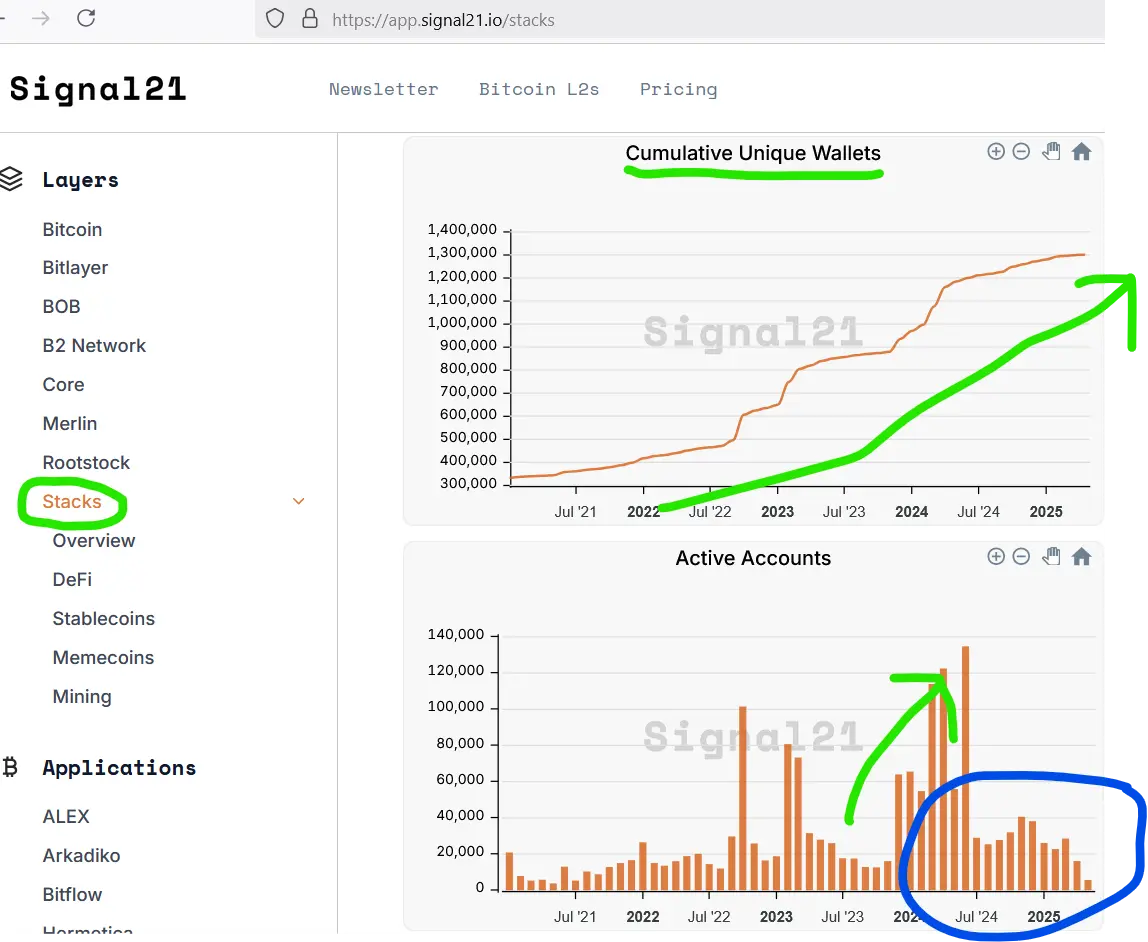Image resolution: width=1148 pixels, height=942 pixels.
Task: Click the Signal21 logo
Action: [98, 89]
